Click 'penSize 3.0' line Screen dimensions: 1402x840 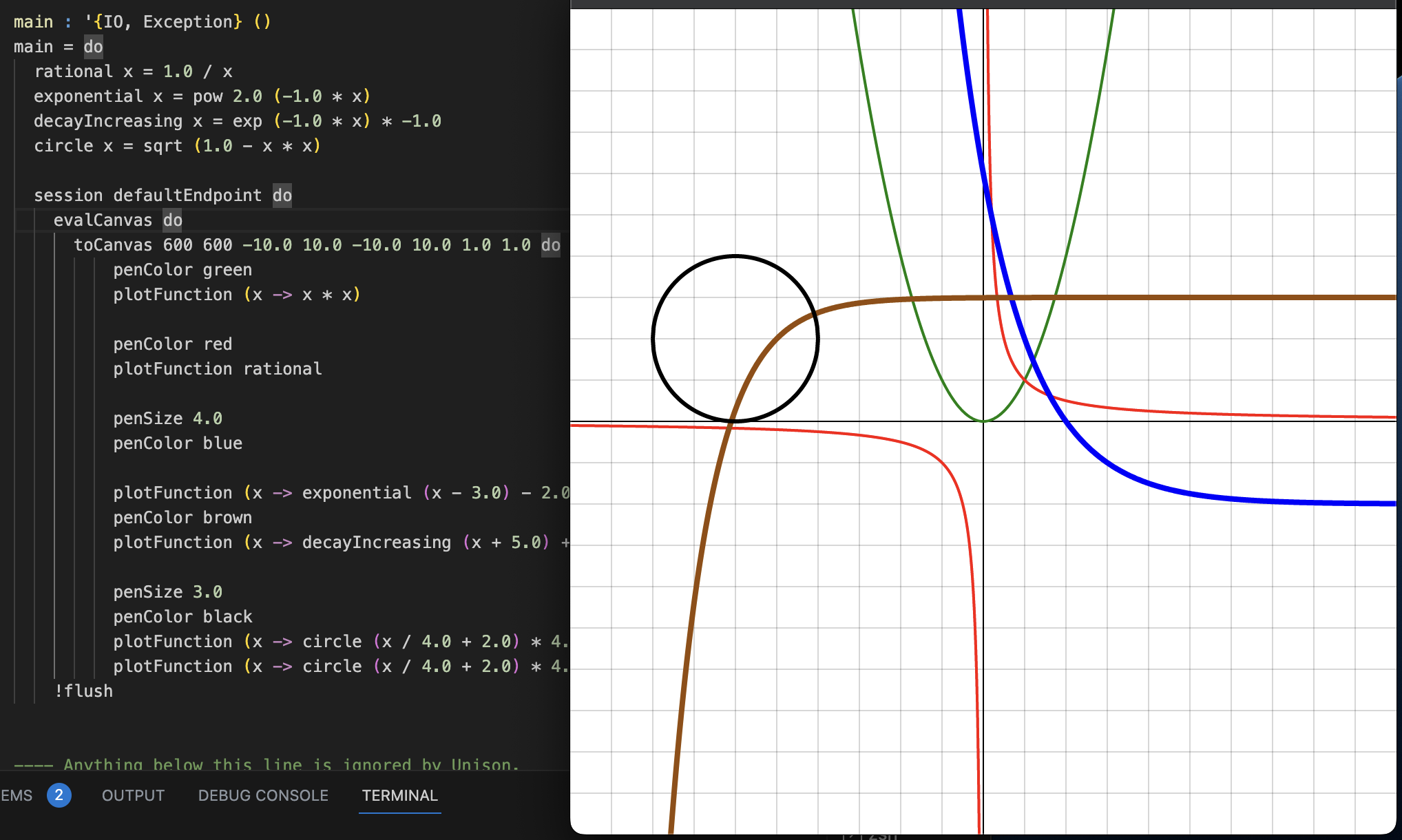coord(168,592)
